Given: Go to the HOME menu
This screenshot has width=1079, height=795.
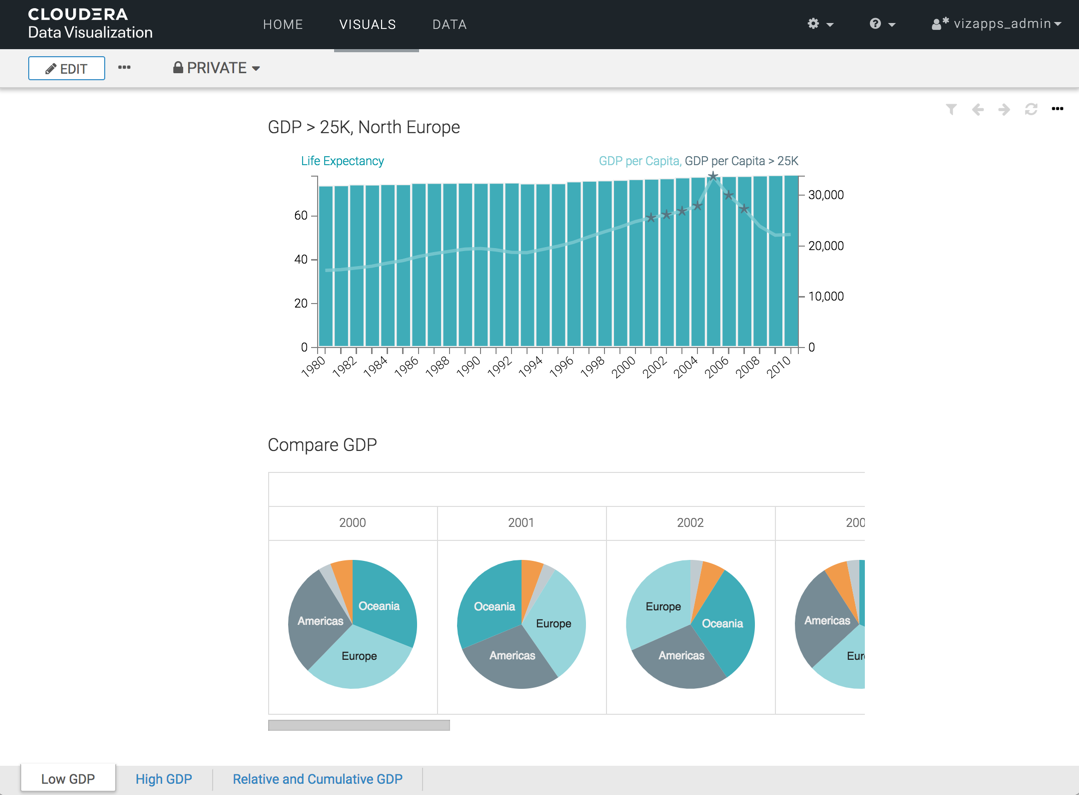Looking at the screenshot, I should pyautogui.click(x=283, y=24).
